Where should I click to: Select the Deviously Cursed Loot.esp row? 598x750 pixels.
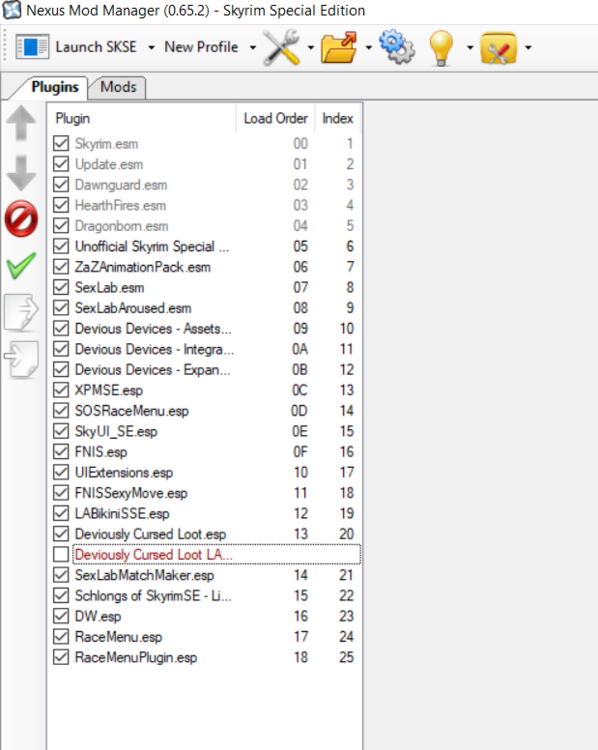pyautogui.click(x=205, y=534)
